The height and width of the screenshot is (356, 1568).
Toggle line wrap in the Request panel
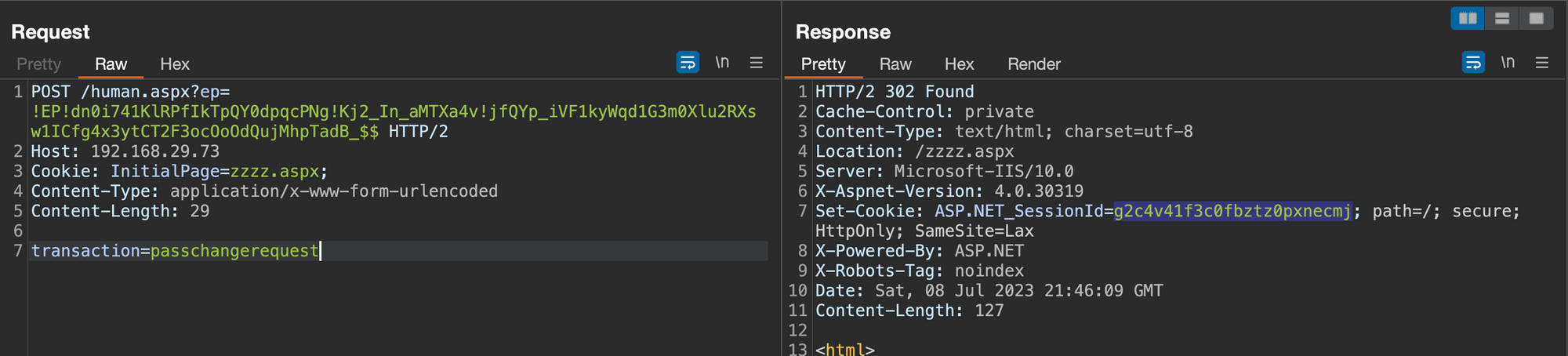(688, 63)
